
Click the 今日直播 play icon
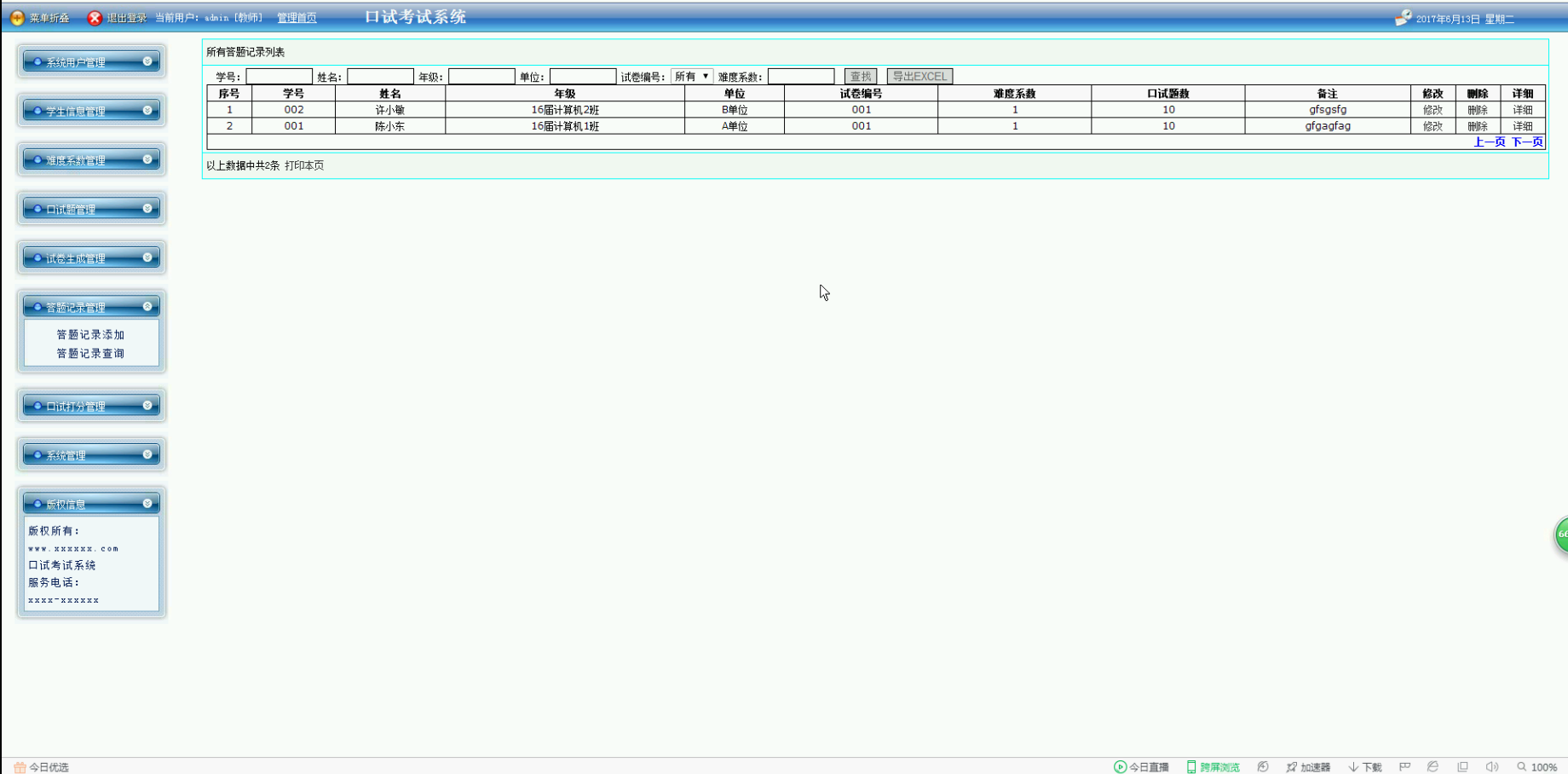[1120, 767]
